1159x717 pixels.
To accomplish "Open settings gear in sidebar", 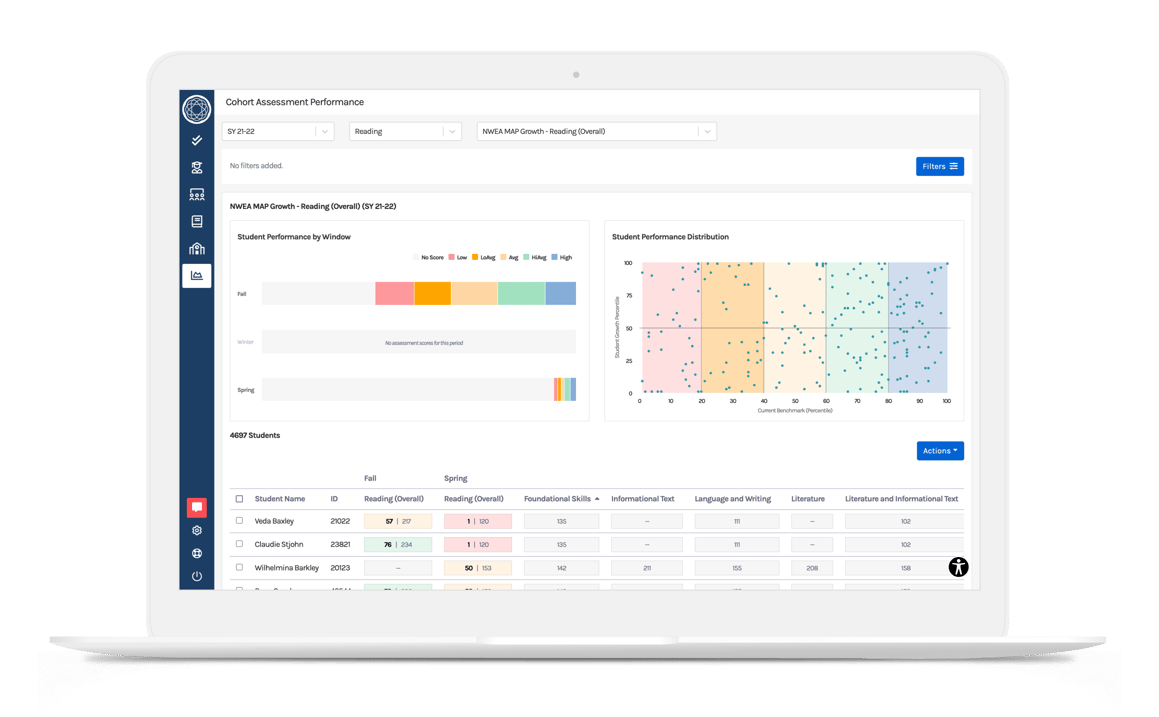I will point(197,531).
